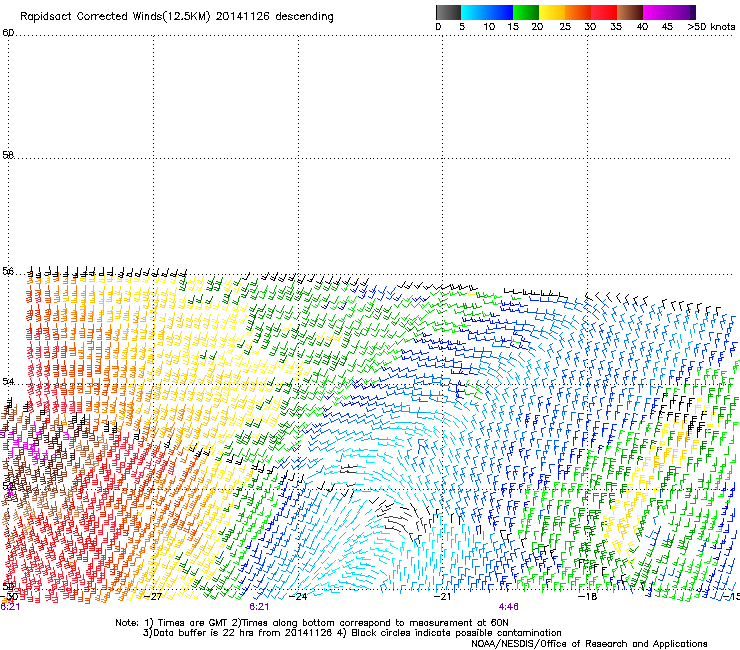Screen dimensions: 740x650
Task: Click the date label '20141126 descending'
Action: 275,17
